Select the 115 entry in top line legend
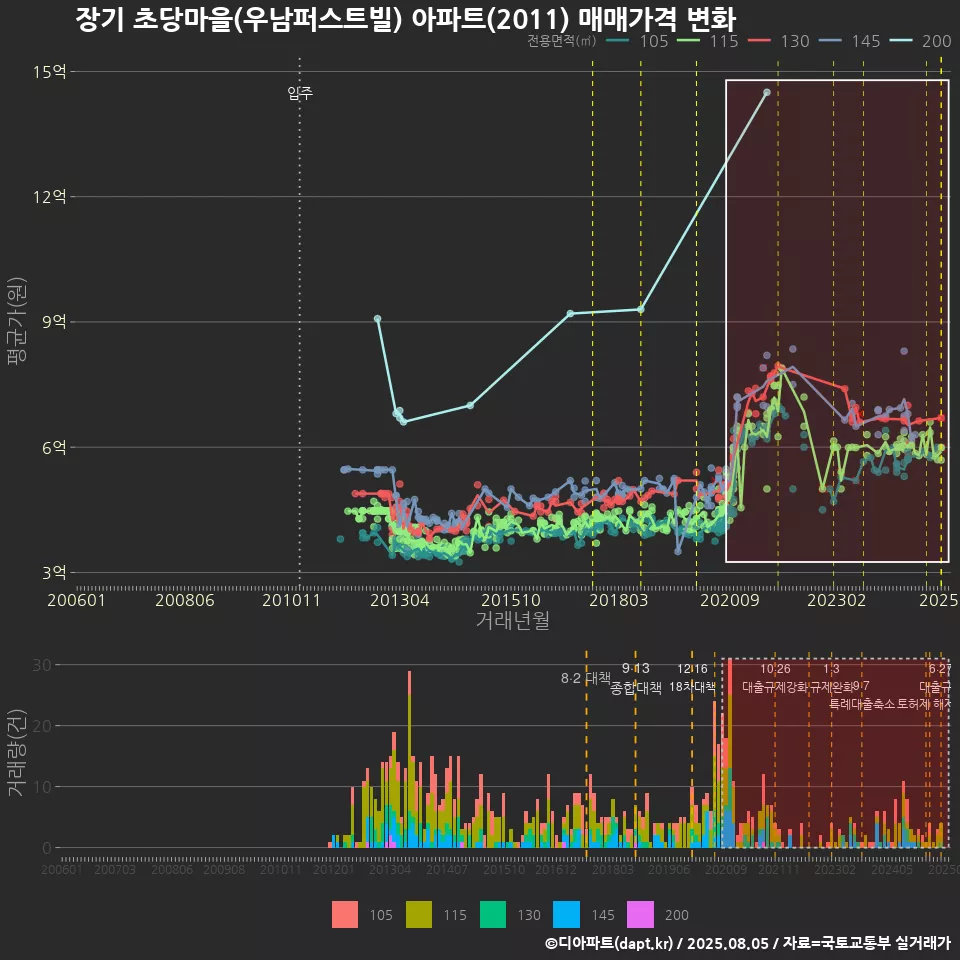This screenshot has width=960, height=960. [x=708, y=41]
